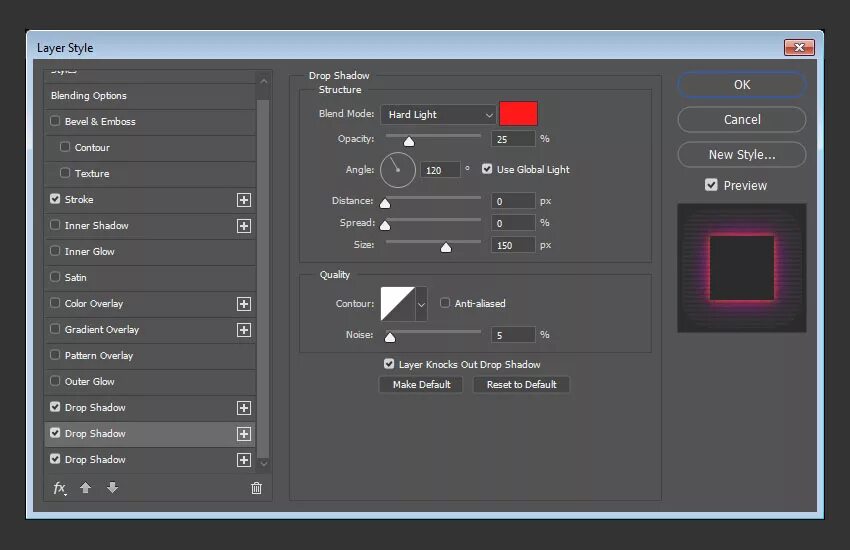Image resolution: width=850 pixels, height=550 pixels.
Task: Select the last Drop Shadow row
Action: point(150,460)
